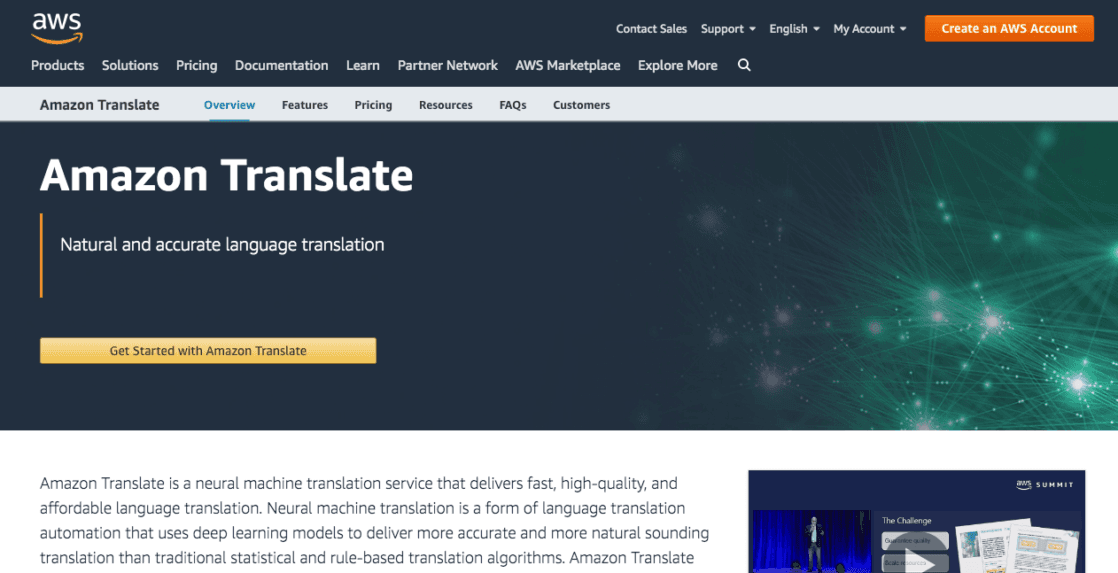The image size is (1118, 573).
Task: Click Get Started with Amazon Translate
Action: 208,351
